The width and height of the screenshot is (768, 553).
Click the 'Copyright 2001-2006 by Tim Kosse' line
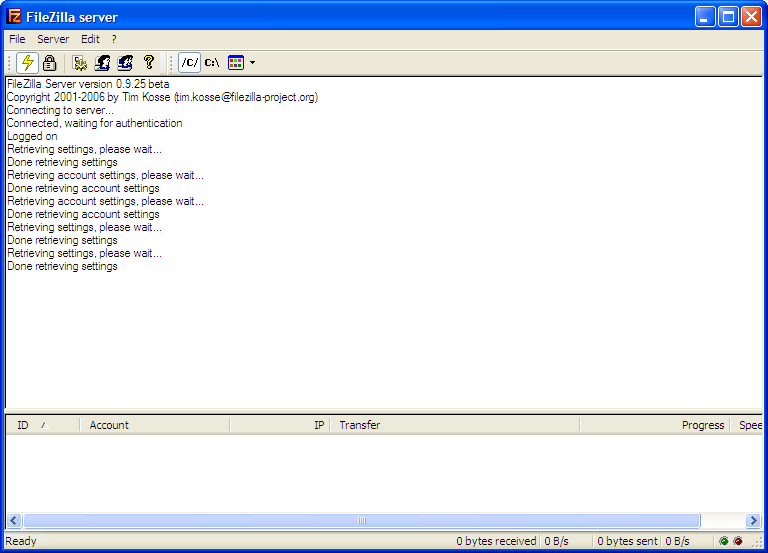(162, 97)
